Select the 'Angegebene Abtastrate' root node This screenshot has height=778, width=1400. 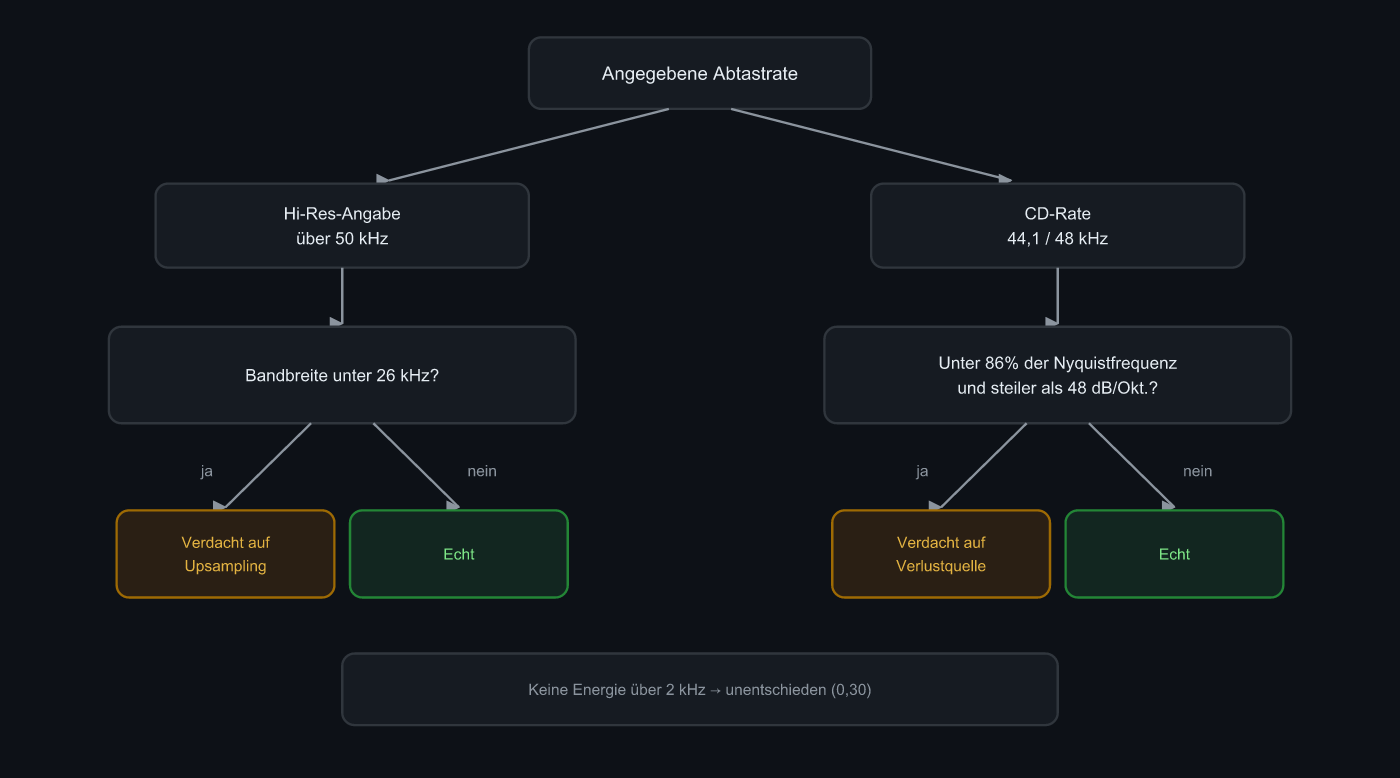pos(700,73)
